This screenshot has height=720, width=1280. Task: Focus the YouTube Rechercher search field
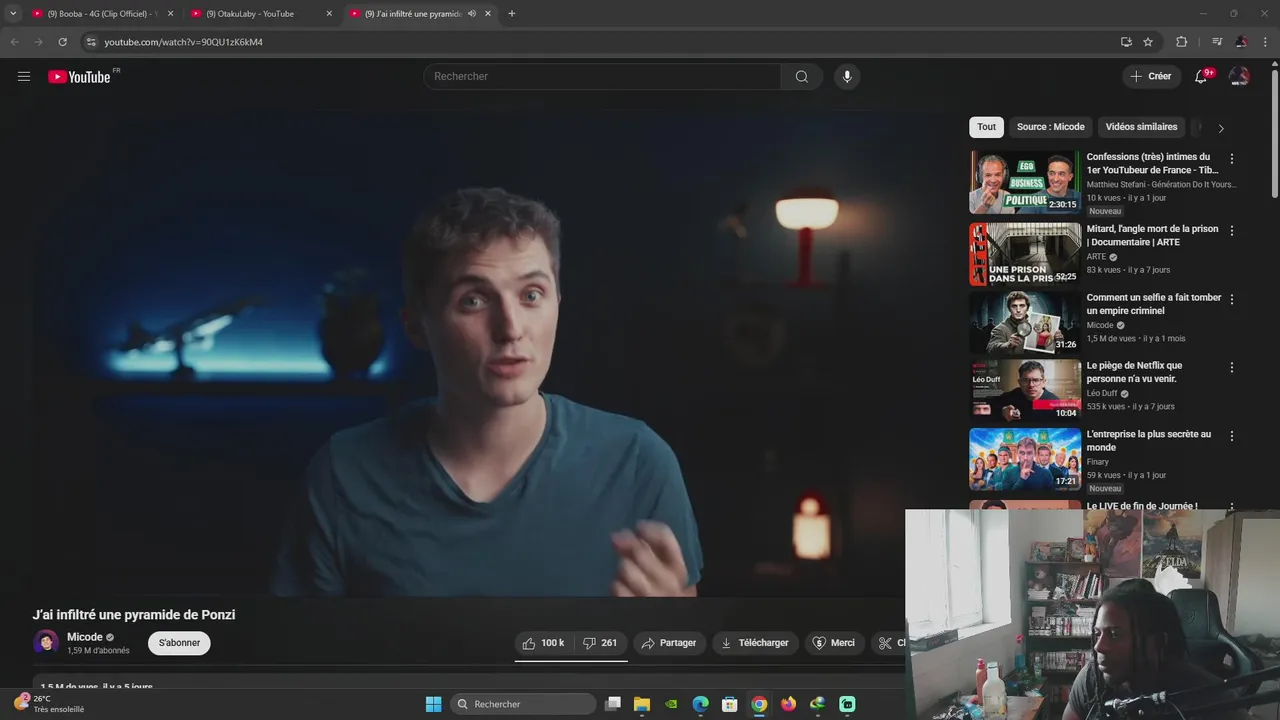602,77
